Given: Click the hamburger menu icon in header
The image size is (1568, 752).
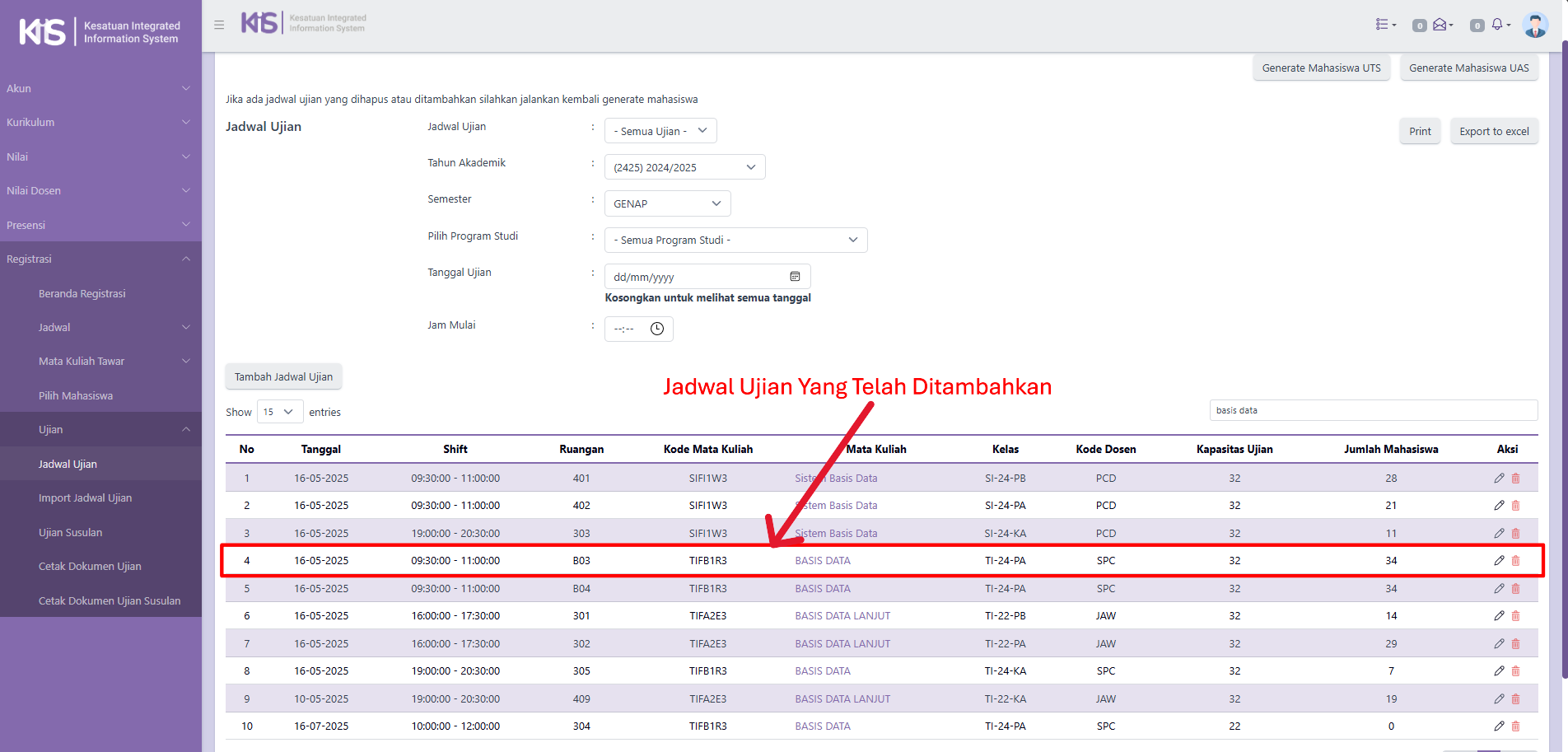Looking at the screenshot, I should click(219, 25).
